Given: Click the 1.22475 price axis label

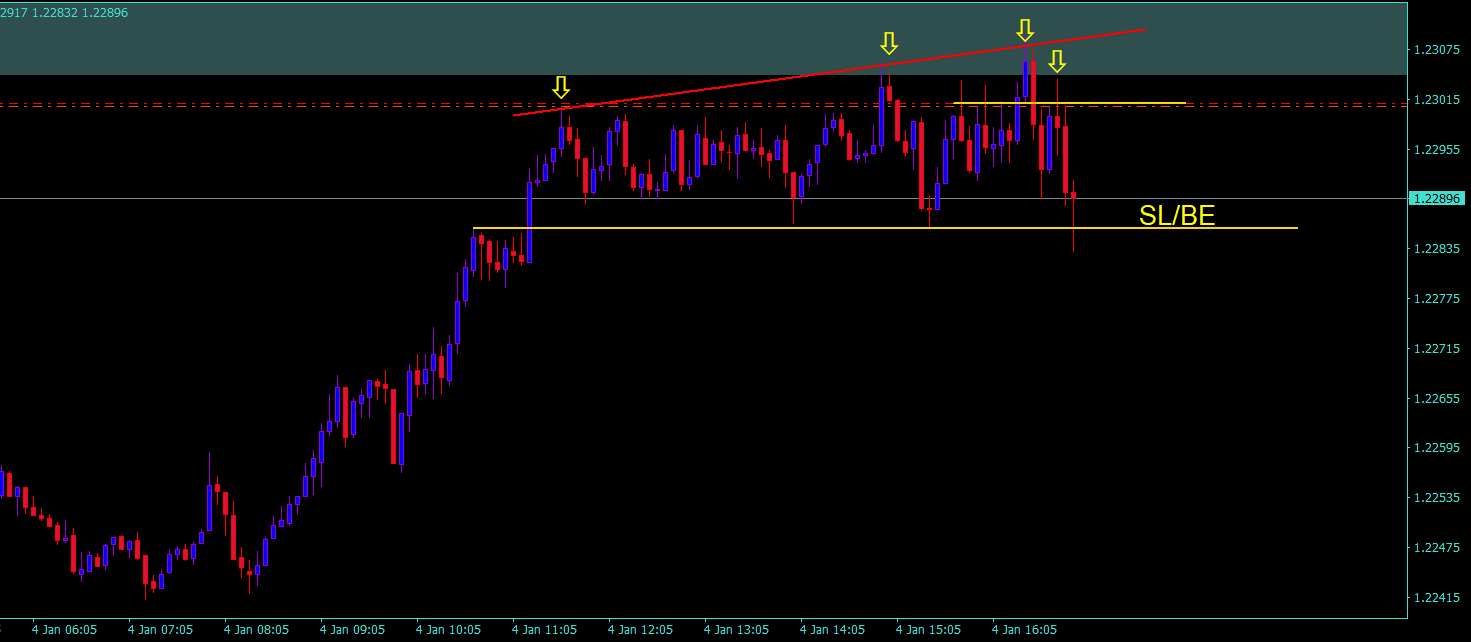Looking at the screenshot, I should click(1438, 548).
